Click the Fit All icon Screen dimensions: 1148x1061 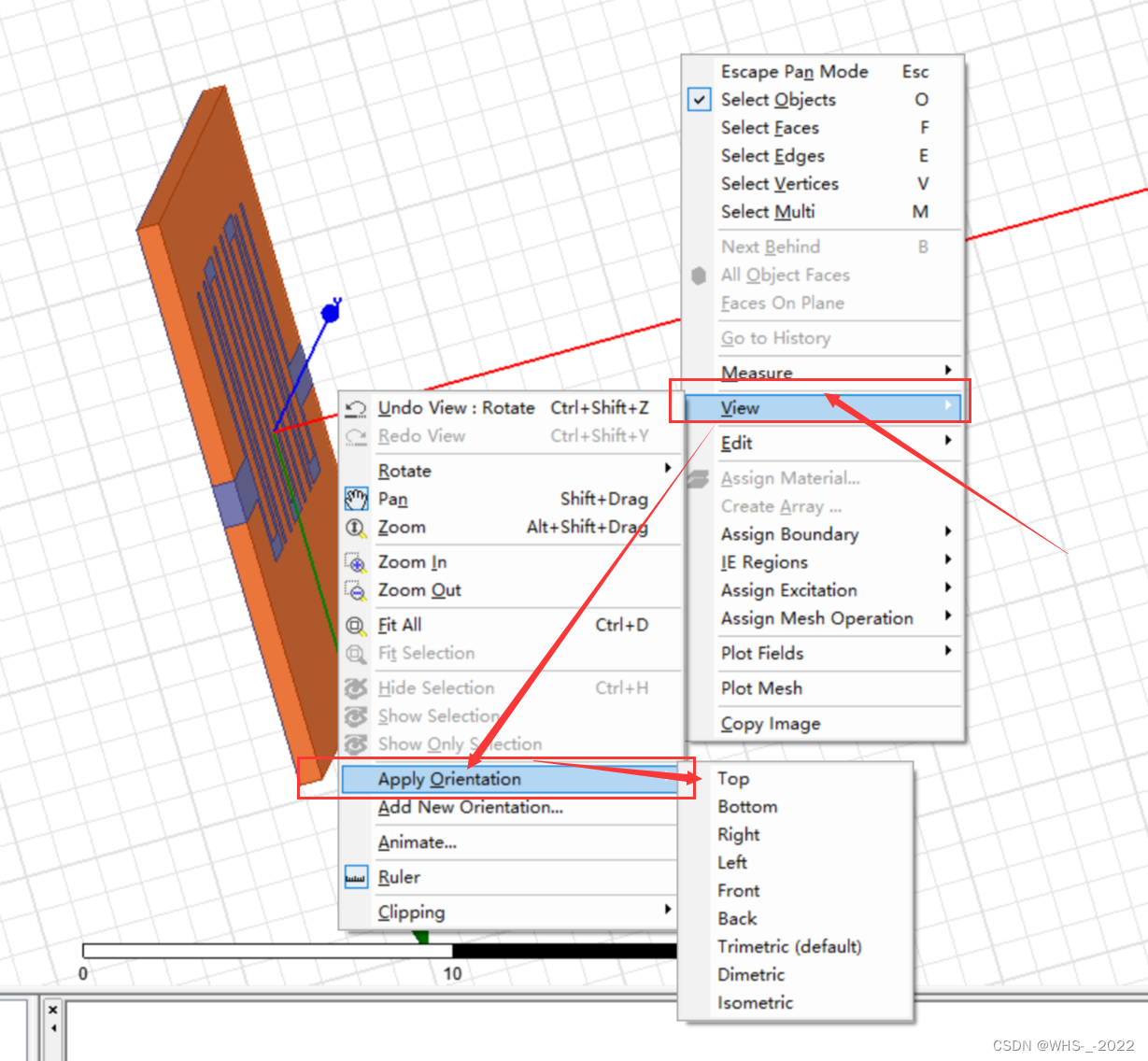click(356, 625)
